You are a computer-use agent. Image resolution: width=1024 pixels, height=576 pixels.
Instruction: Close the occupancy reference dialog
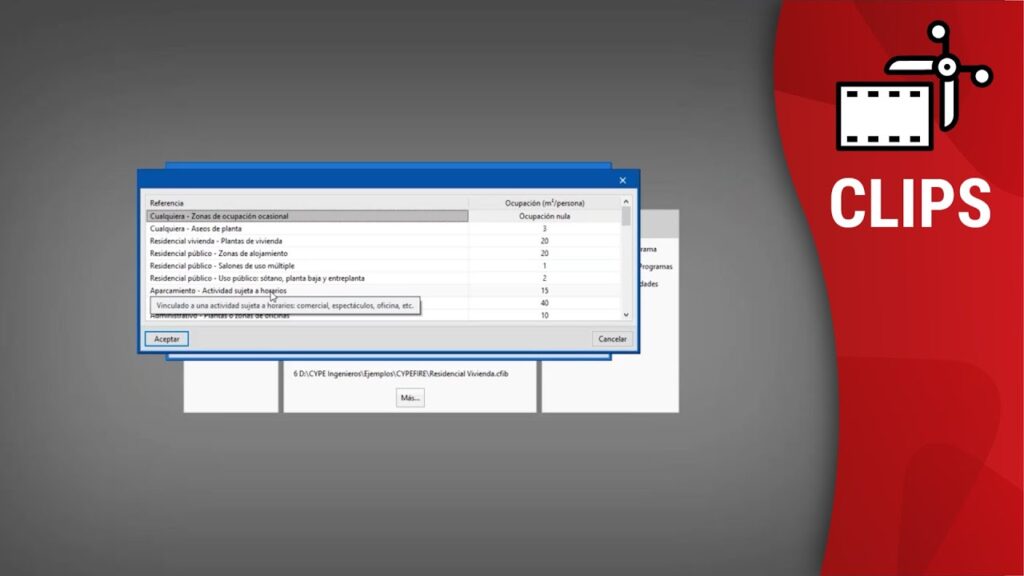tap(622, 180)
